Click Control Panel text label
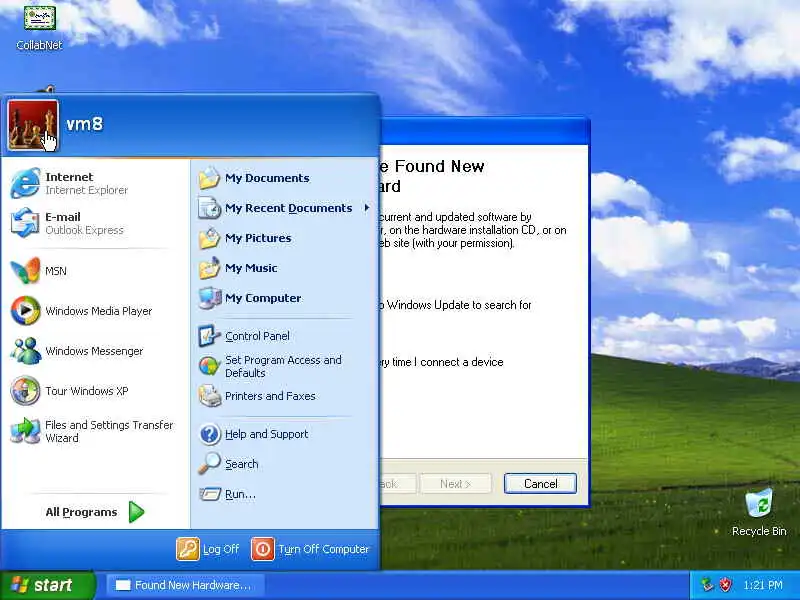Image resolution: width=800 pixels, height=600 pixels. [x=257, y=336]
